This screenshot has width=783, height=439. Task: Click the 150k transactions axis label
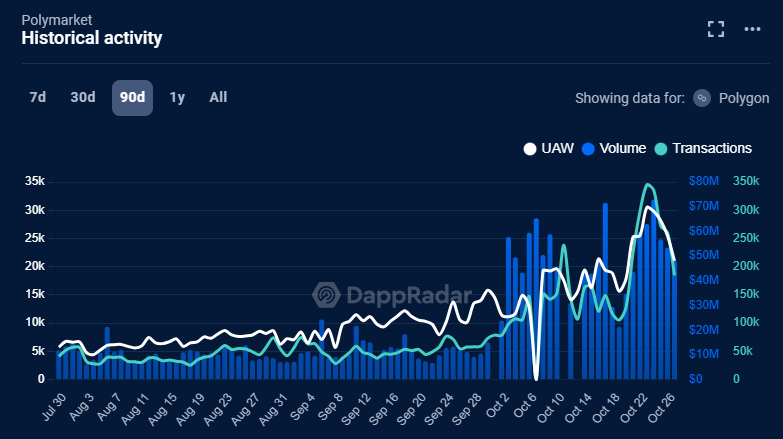(x=746, y=294)
